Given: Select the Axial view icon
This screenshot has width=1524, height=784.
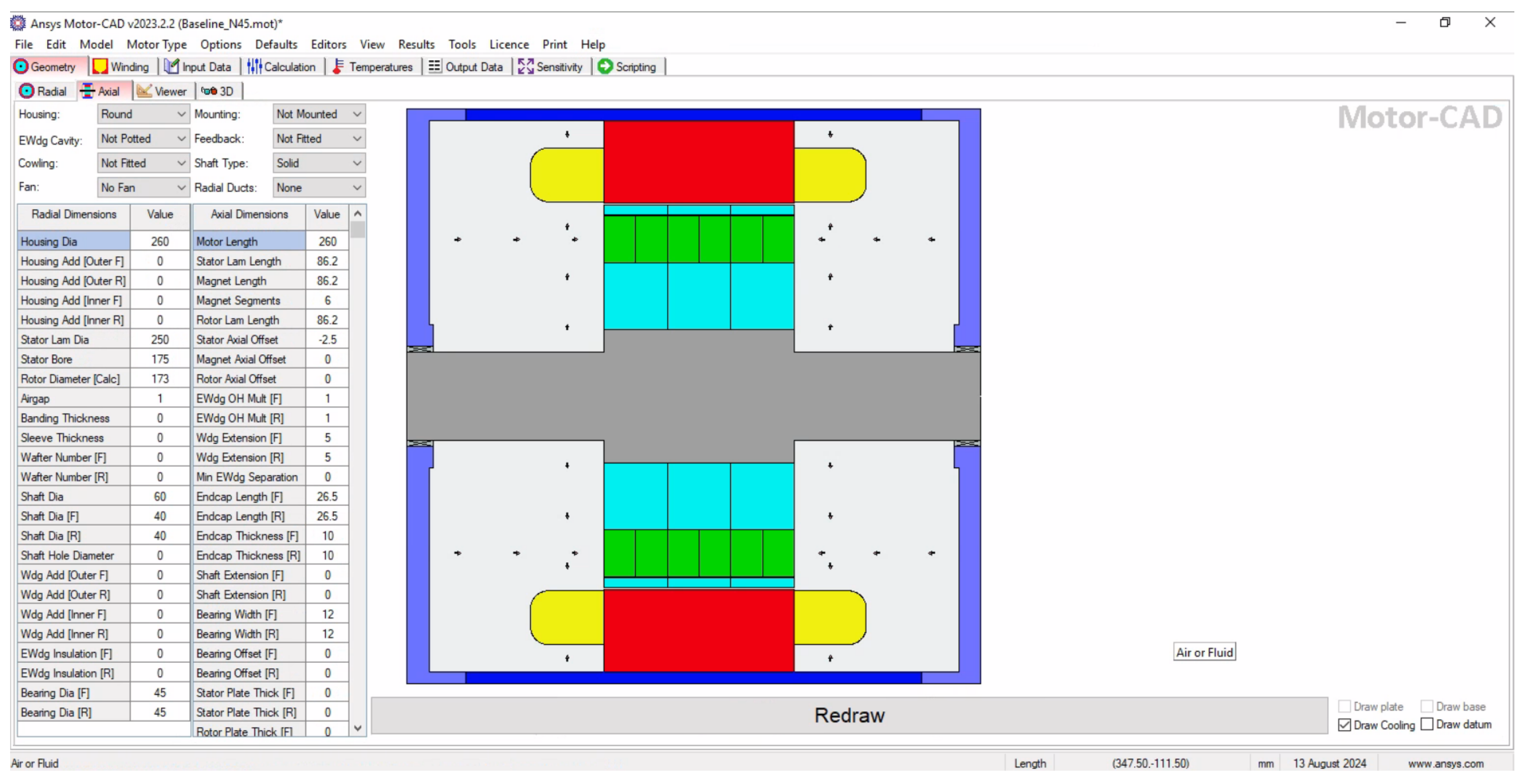Looking at the screenshot, I should (x=88, y=90).
